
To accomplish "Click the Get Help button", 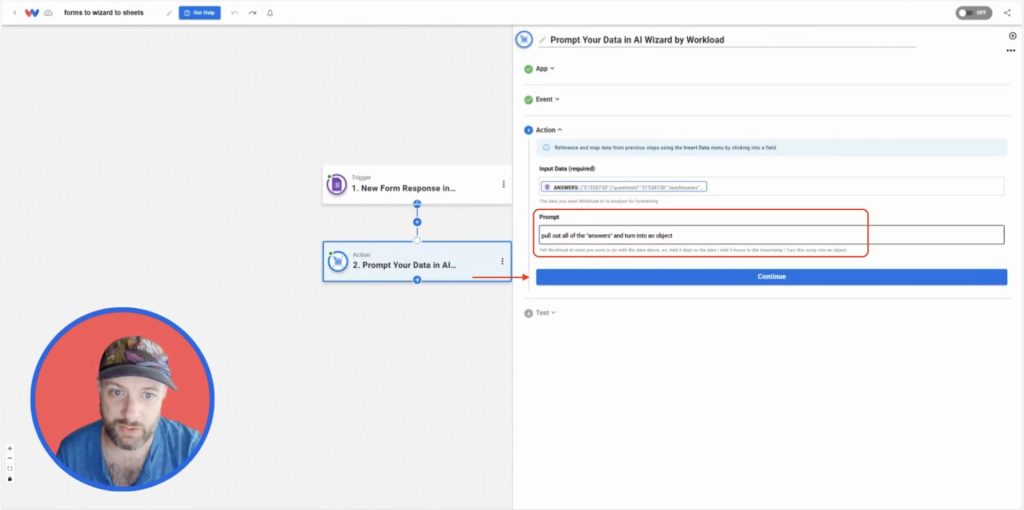I will [x=200, y=13].
